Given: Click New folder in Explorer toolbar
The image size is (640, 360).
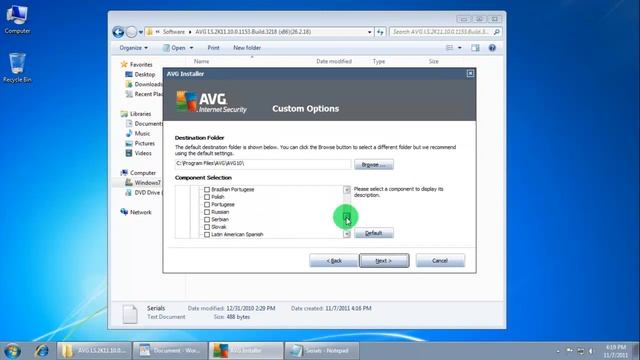Looking at the screenshot, I should [247, 48].
